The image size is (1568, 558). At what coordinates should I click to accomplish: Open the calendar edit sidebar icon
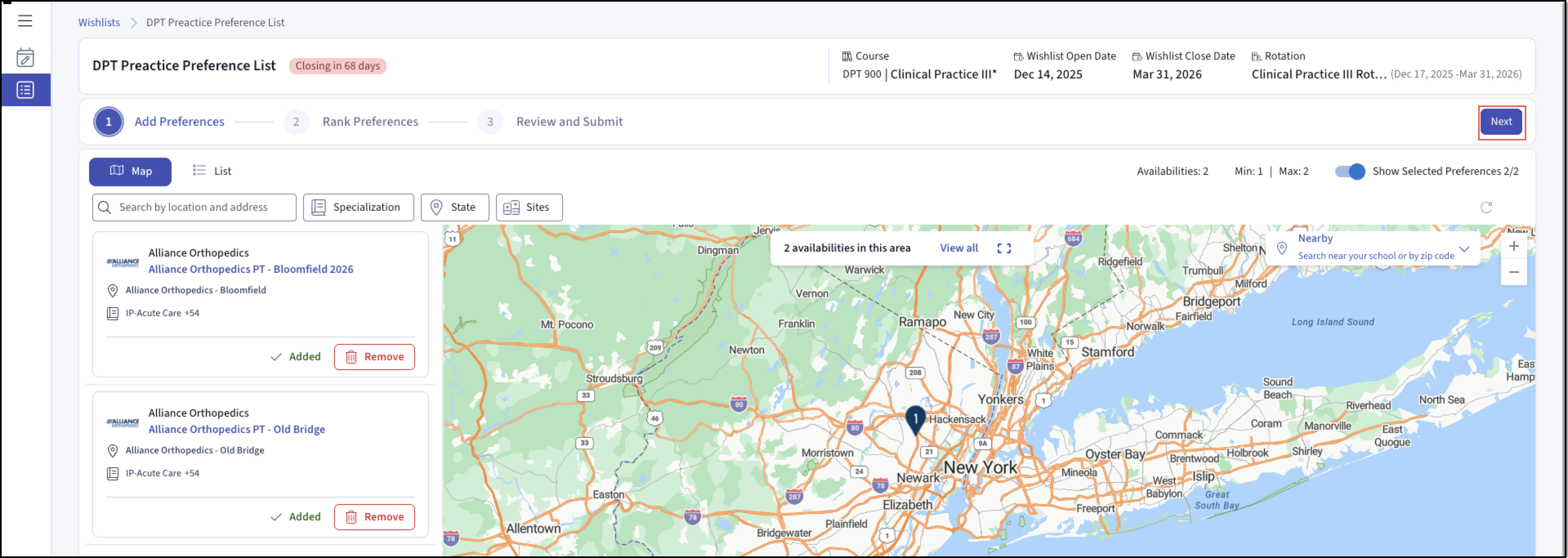point(25,57)
